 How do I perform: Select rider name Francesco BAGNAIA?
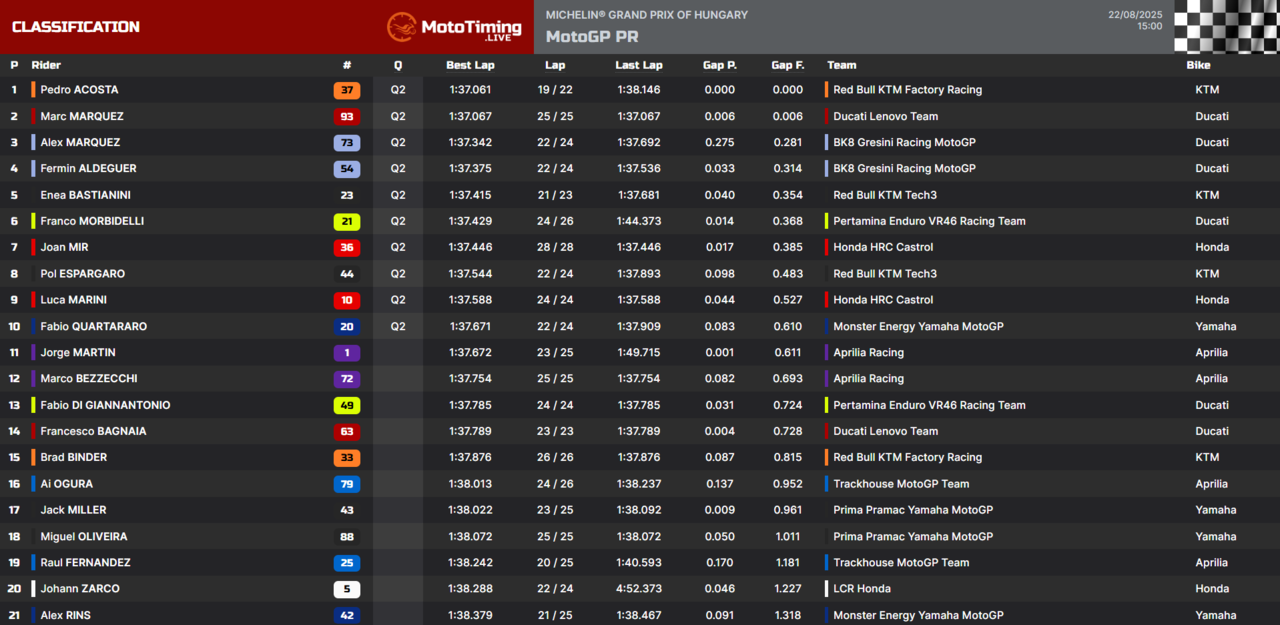(93, 431)
